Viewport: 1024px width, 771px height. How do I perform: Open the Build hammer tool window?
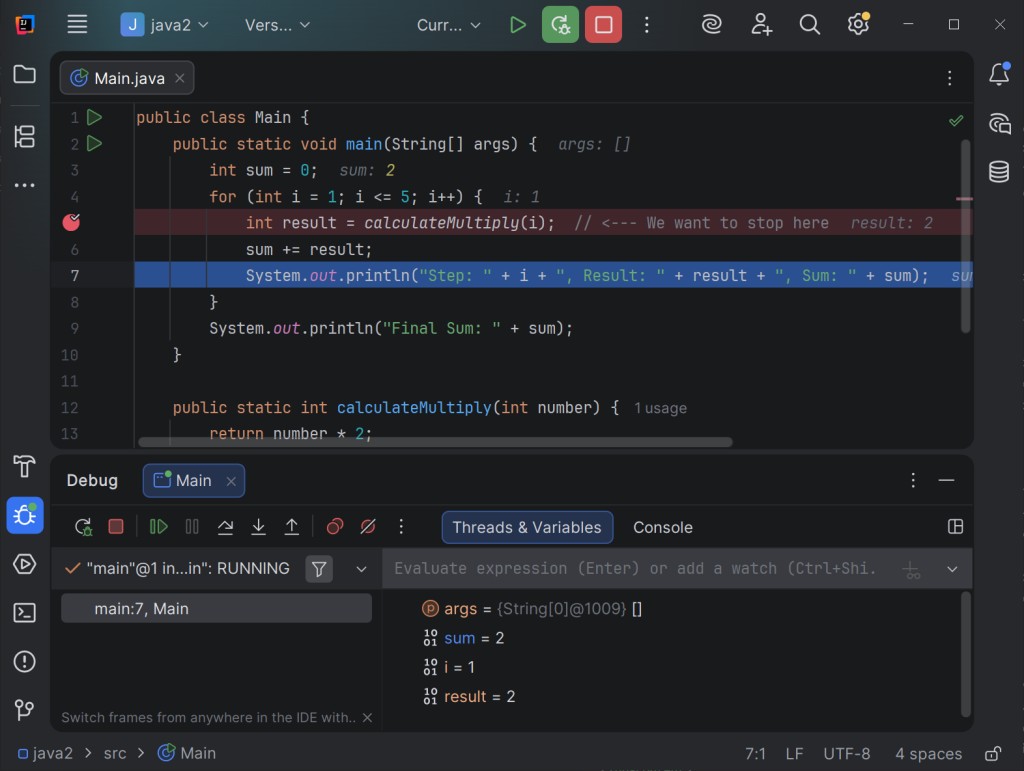click(24, 467)
